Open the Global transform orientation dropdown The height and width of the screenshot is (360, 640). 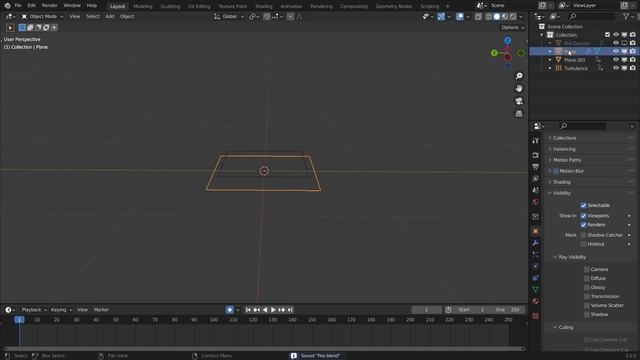click(x=229, y=17)
